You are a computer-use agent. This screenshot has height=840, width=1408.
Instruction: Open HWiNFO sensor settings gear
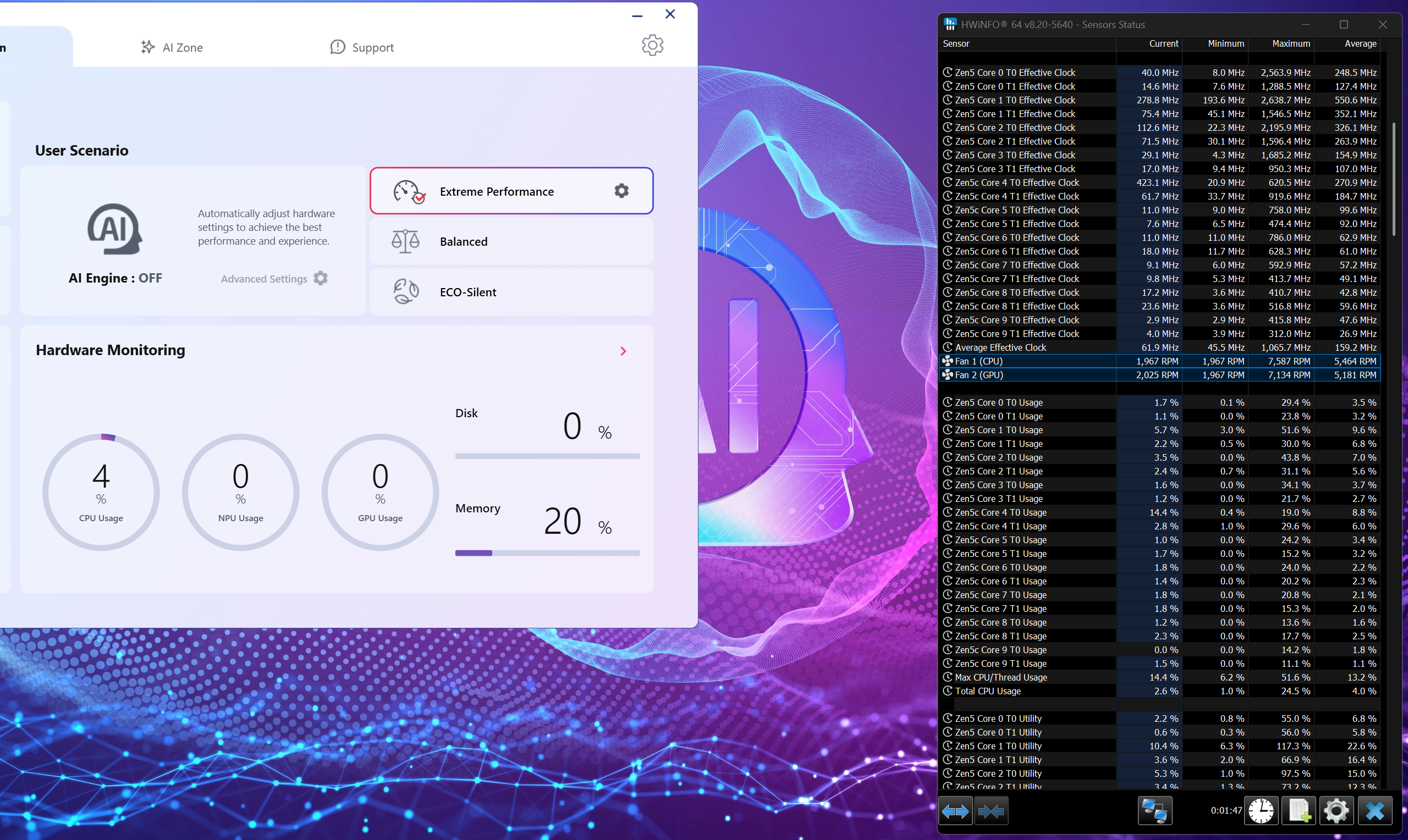click(x=1336, y=811)
